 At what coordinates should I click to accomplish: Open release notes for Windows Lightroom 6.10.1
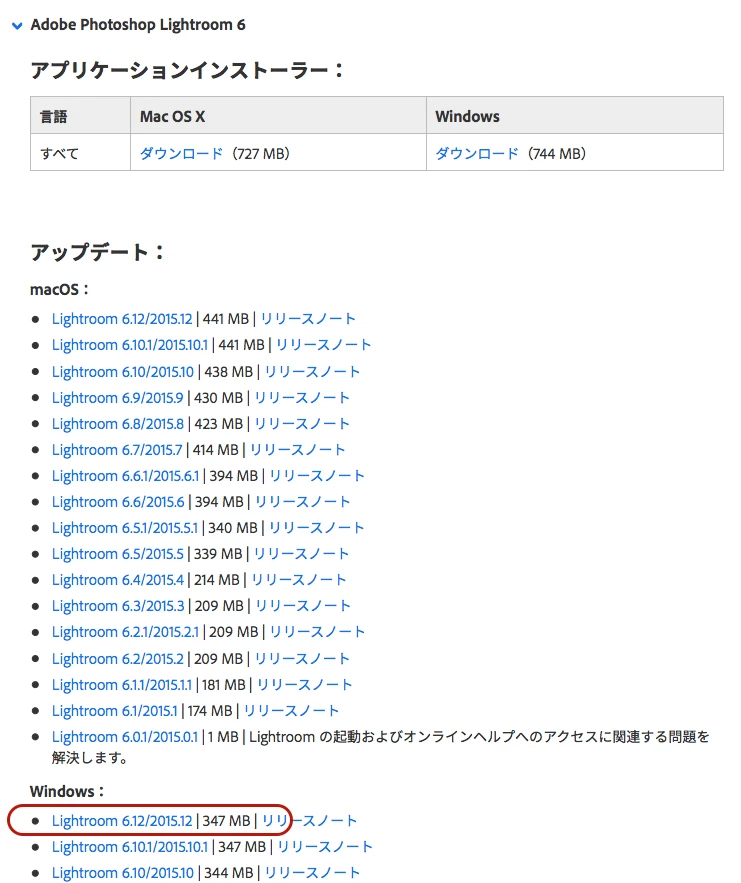point(325,846)
